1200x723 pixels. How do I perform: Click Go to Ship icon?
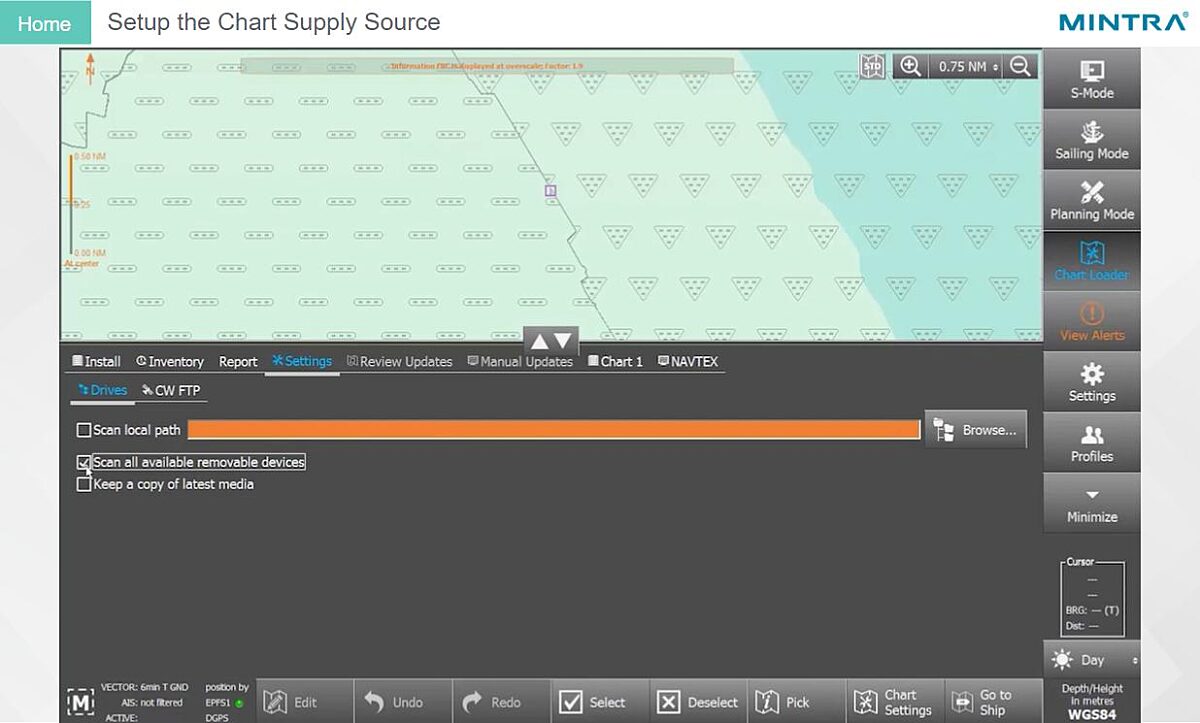point(982,702)
